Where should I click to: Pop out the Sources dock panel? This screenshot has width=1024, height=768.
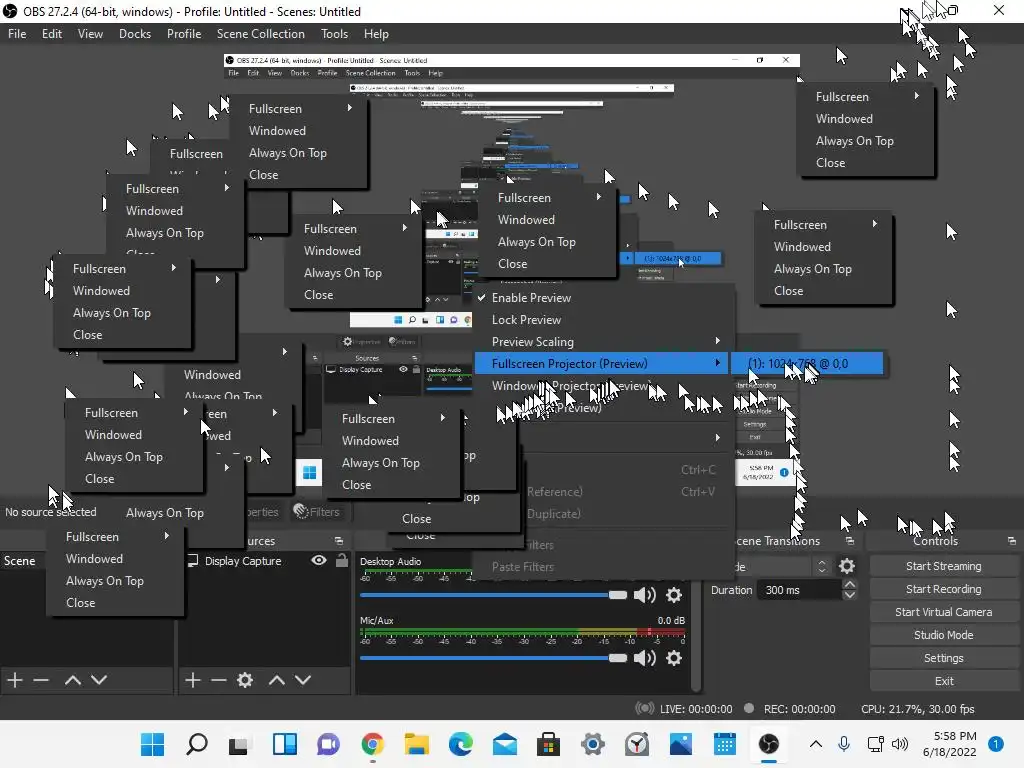pyautogui.click(x=338, y=541)
